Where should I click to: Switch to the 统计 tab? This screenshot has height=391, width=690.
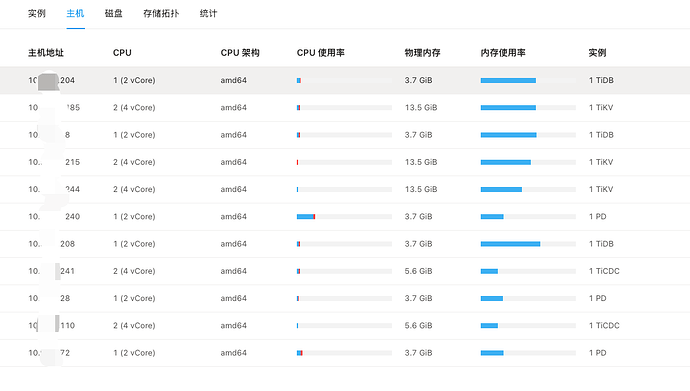[208, 14]
